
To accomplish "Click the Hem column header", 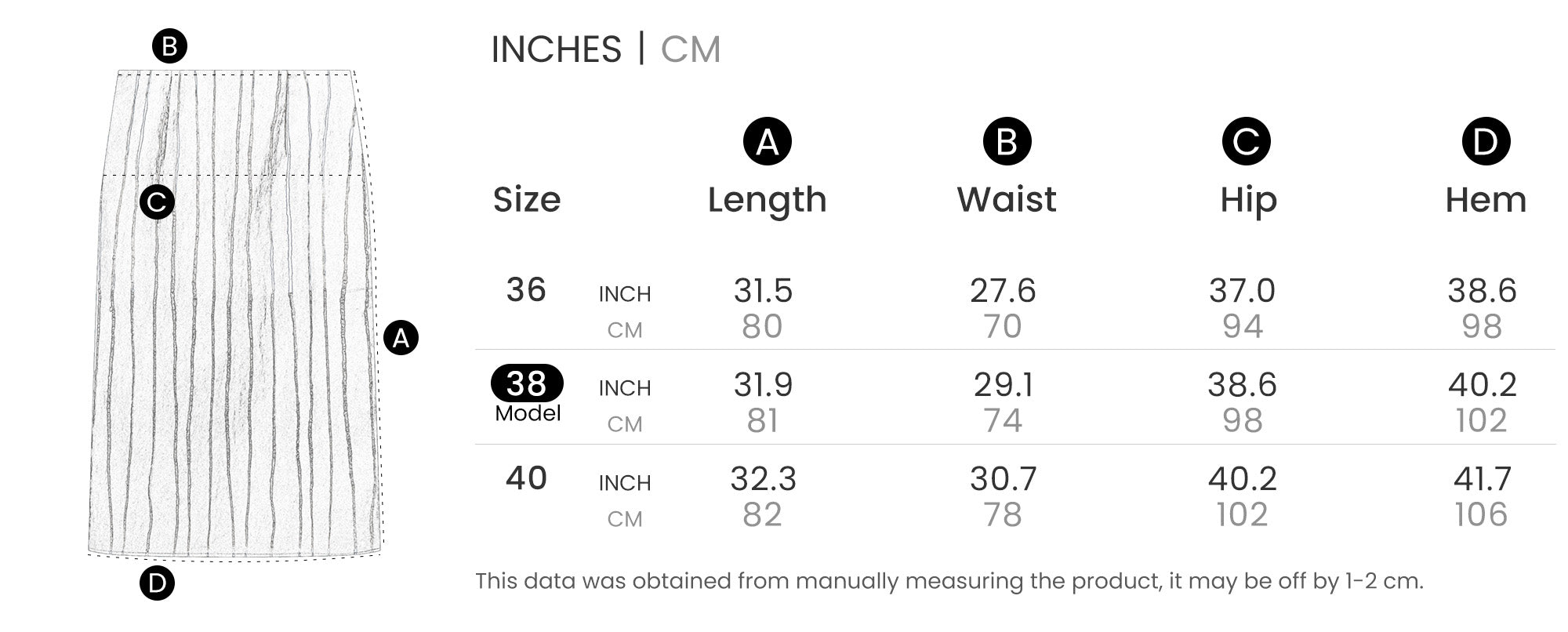I will pos(1486,200).
